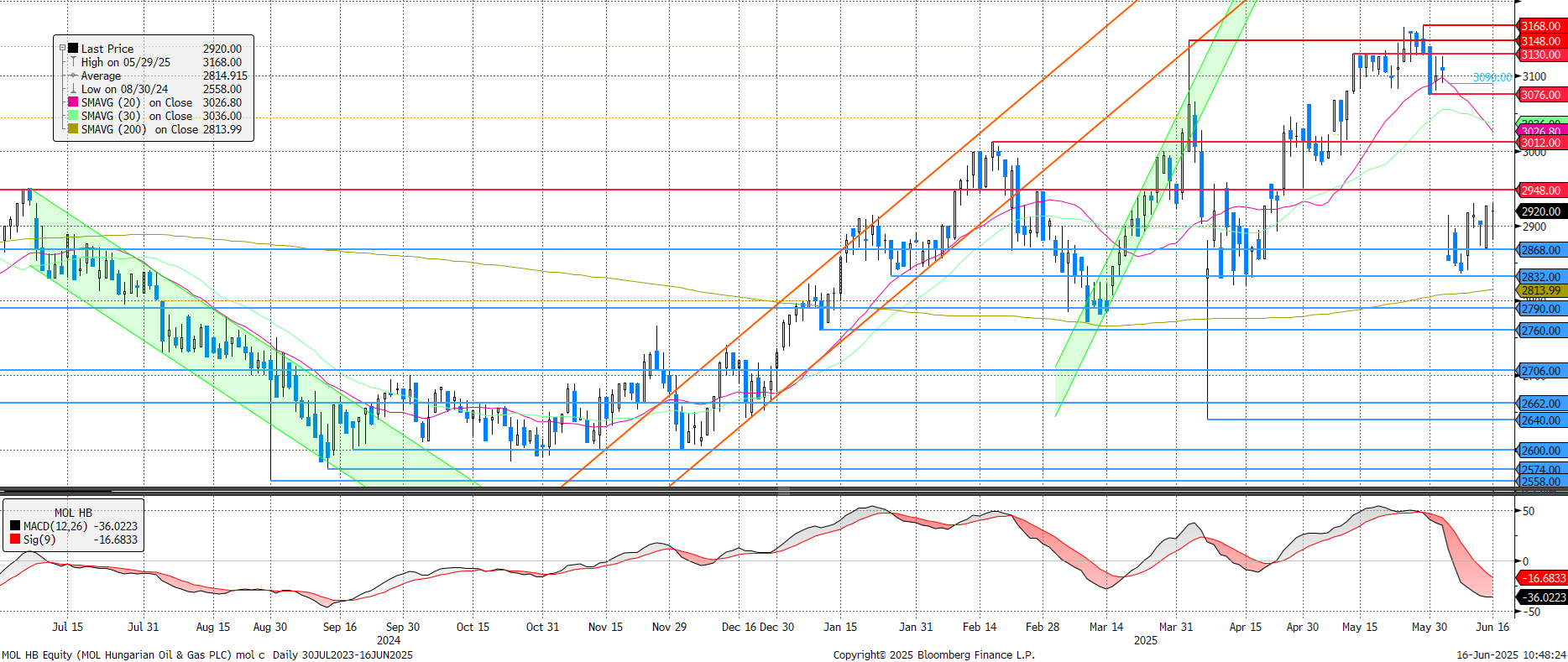
Task: Click the red 3076.00 price tag
Action: (x=1542, y=95)
